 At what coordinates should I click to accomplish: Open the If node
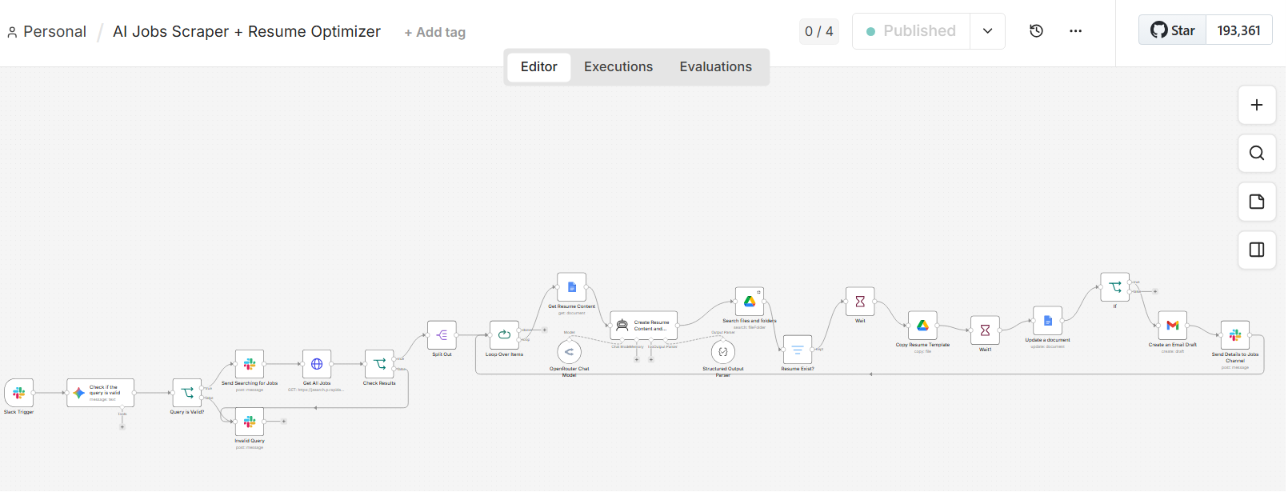click(x=1114, y=287)
